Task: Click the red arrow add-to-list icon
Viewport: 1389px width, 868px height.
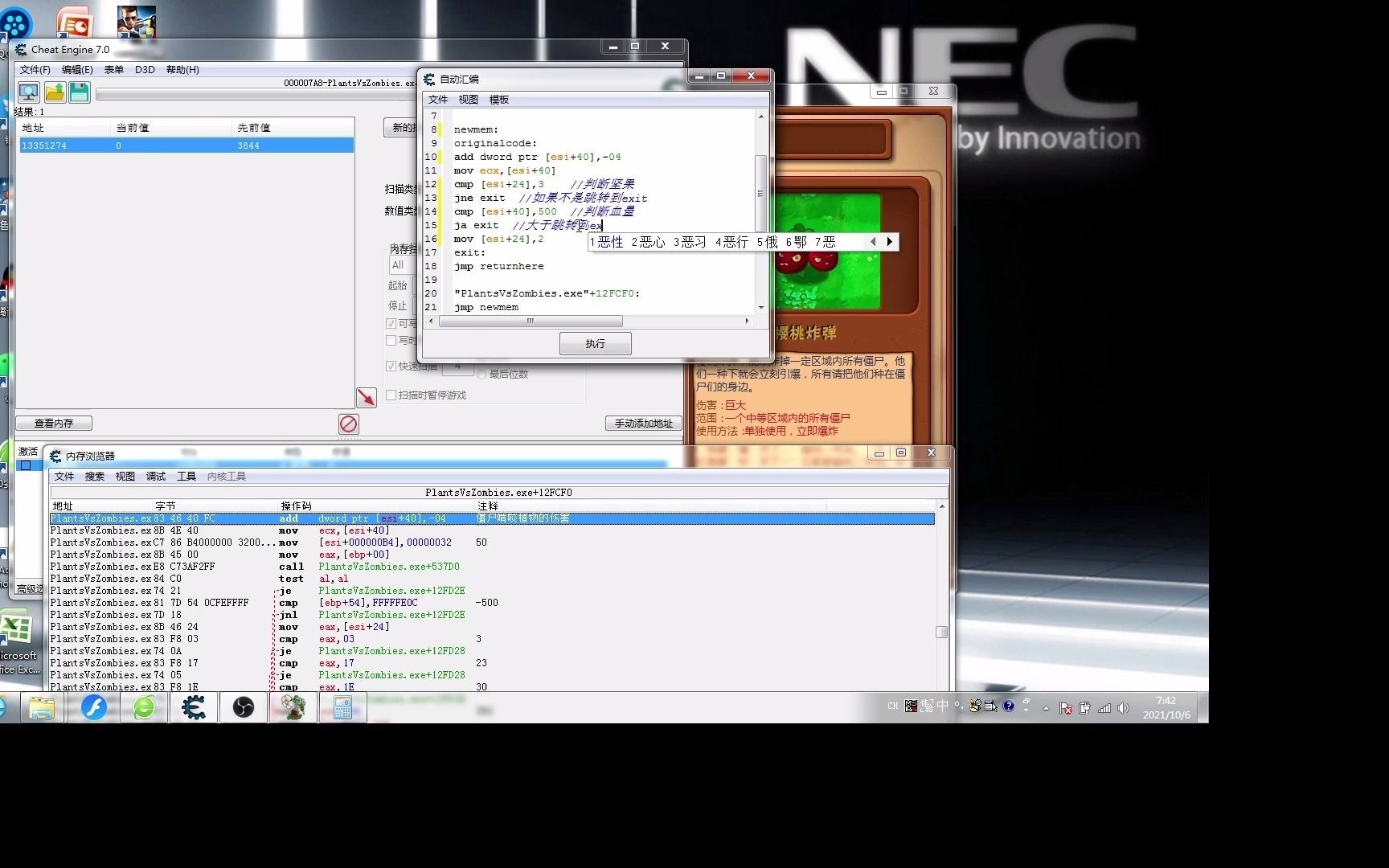Action: [366, 397]
